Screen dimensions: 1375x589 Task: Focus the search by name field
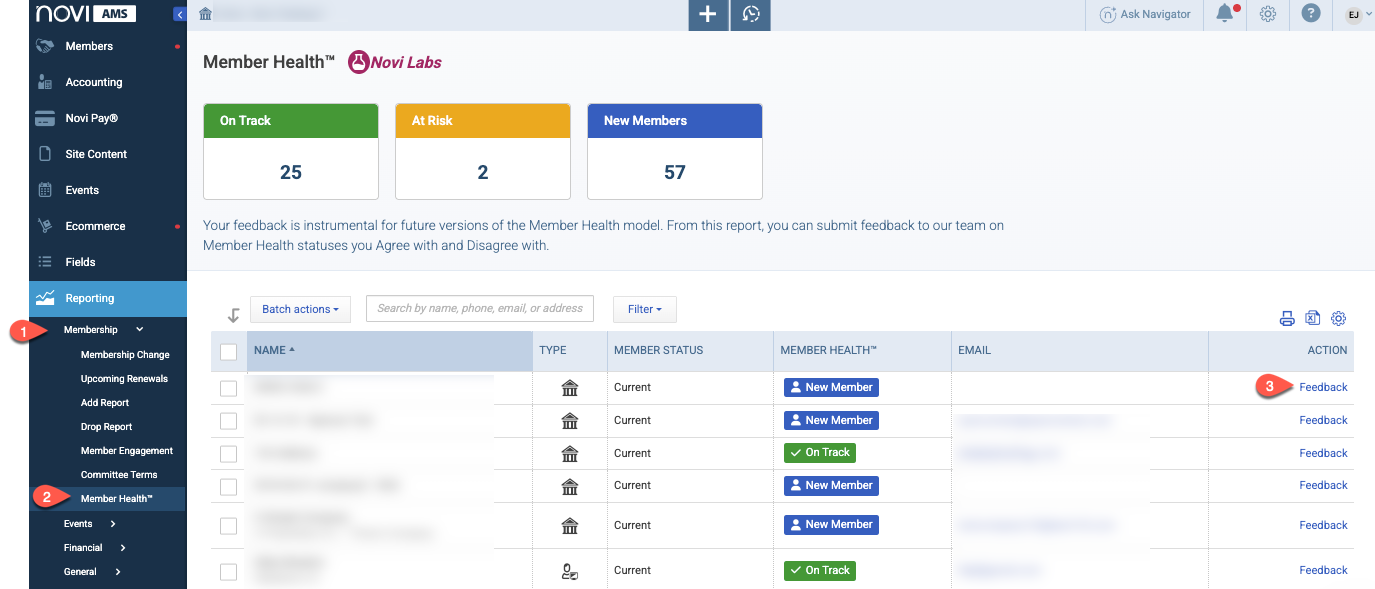pos(480,308)
